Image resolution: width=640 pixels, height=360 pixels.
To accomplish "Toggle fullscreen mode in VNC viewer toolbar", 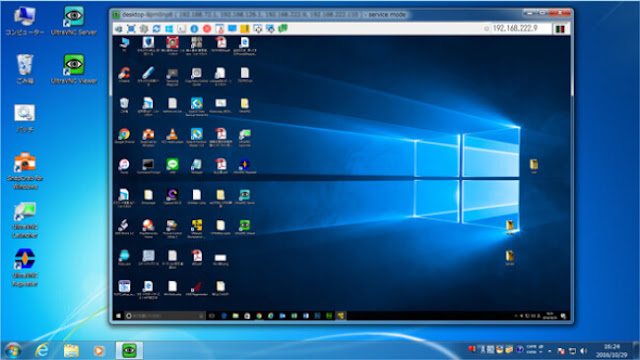I will coord(131,29).
